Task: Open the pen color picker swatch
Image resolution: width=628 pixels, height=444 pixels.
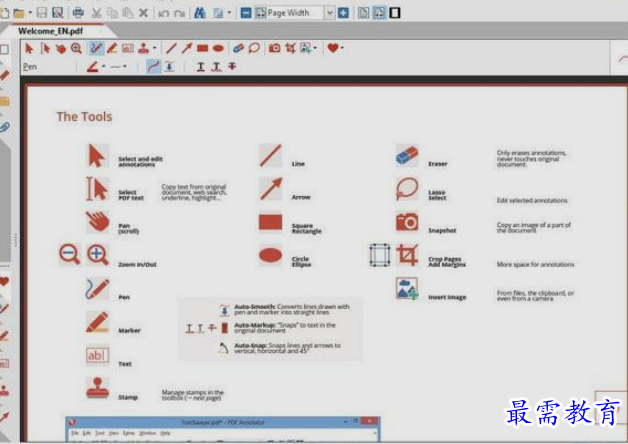Action: pyautogui.click(x=93, y=66)
